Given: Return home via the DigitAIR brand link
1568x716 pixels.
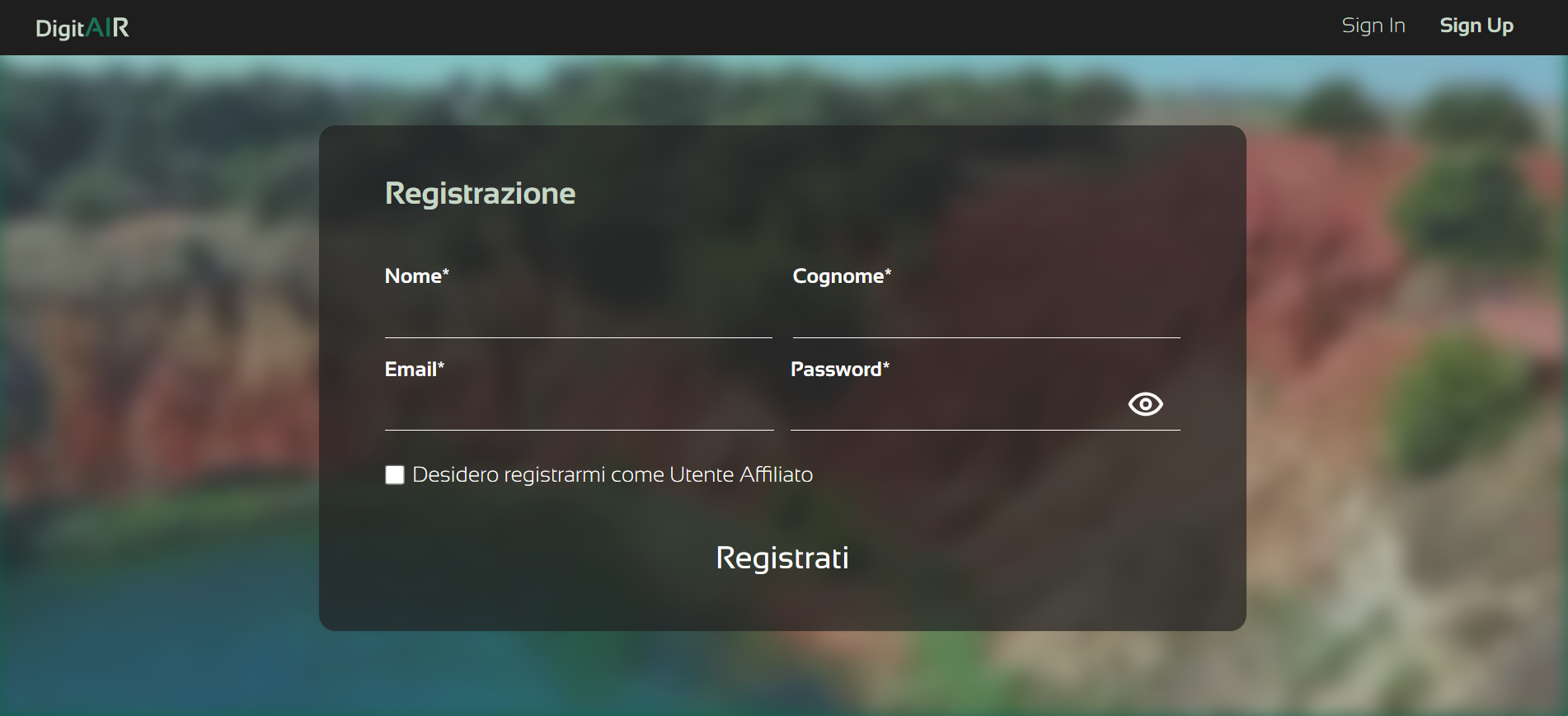Looking at the screenshot, I should [82, 27].
